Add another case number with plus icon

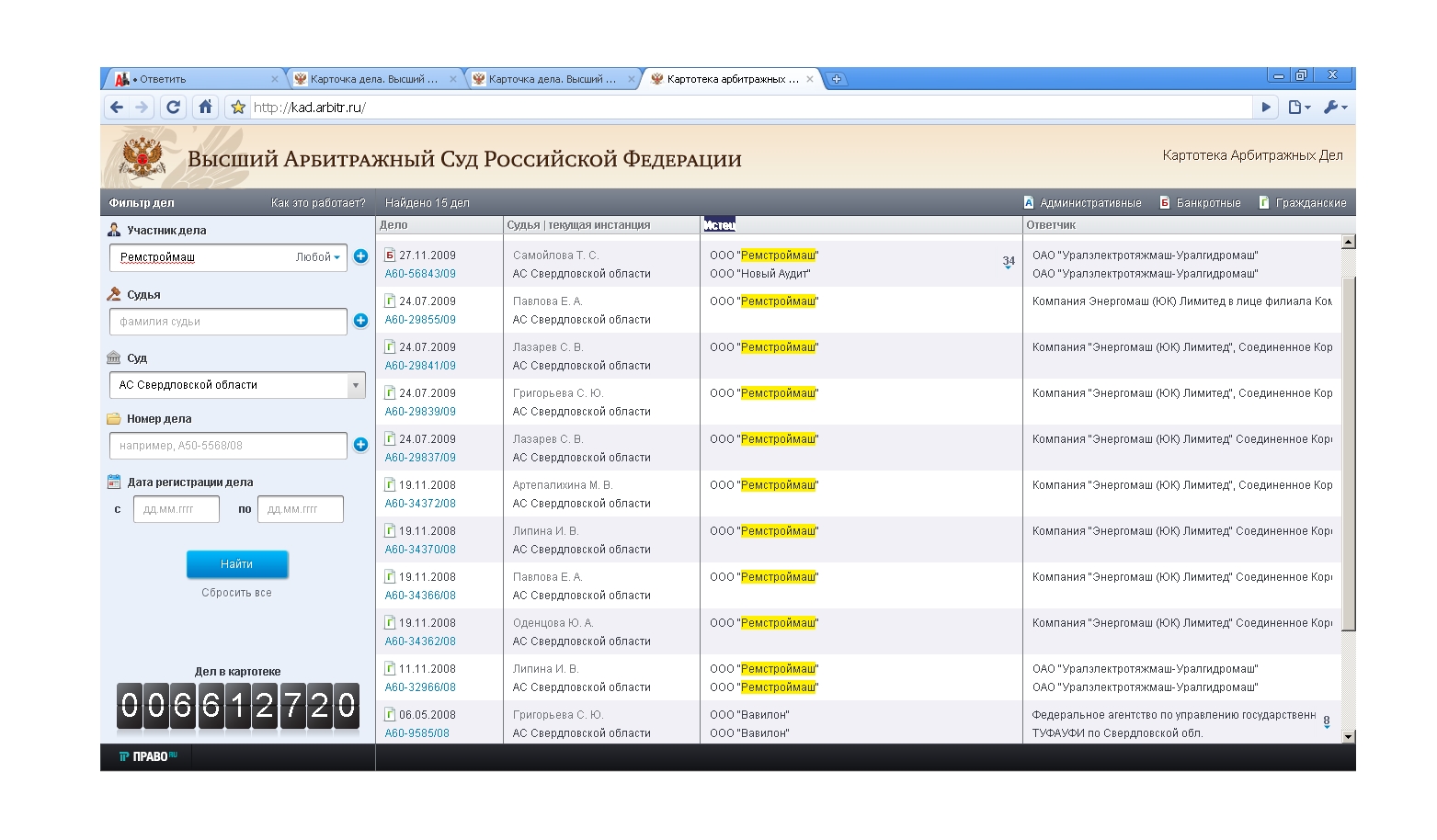coord(360,445)
